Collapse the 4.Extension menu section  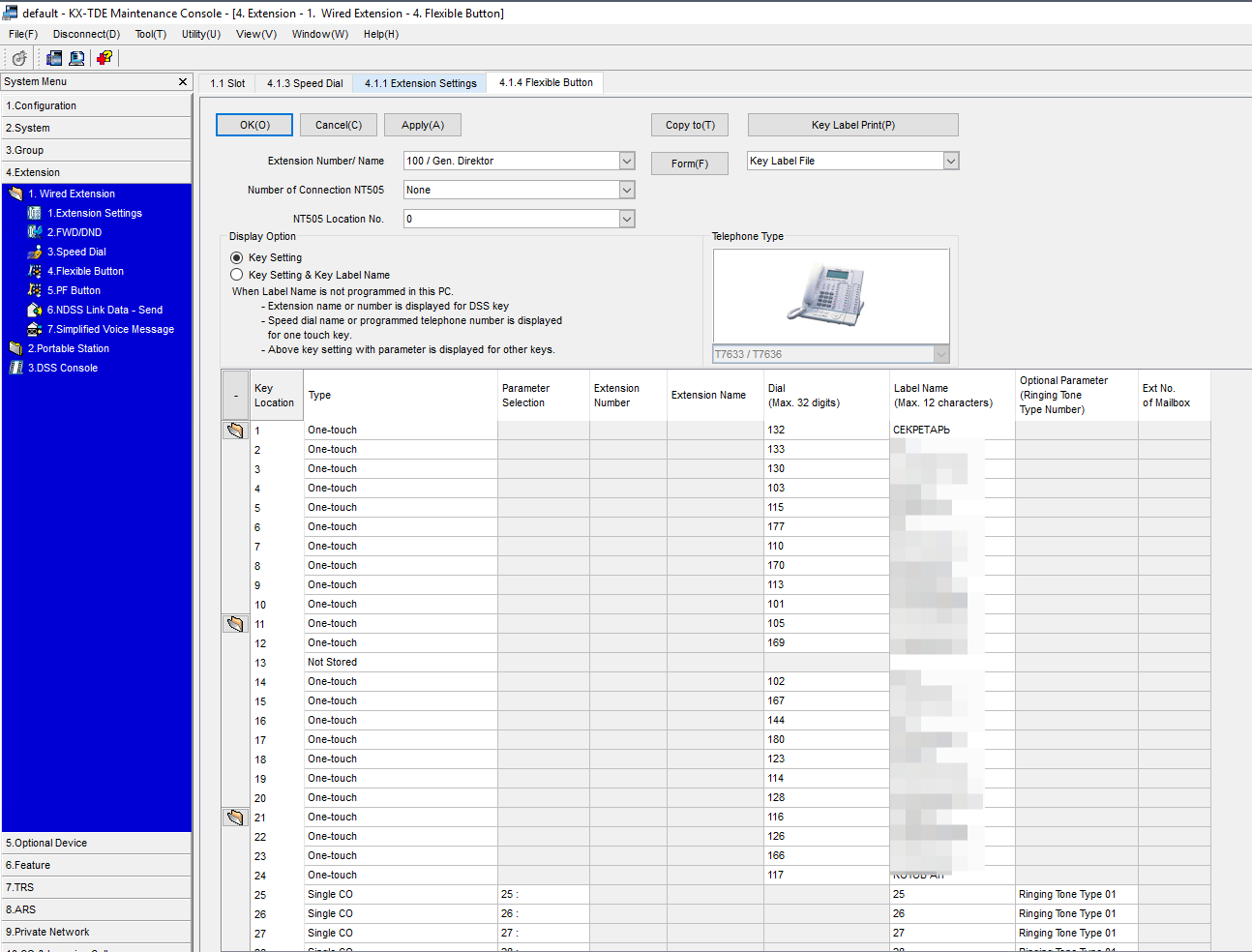(x=96, y=172)
